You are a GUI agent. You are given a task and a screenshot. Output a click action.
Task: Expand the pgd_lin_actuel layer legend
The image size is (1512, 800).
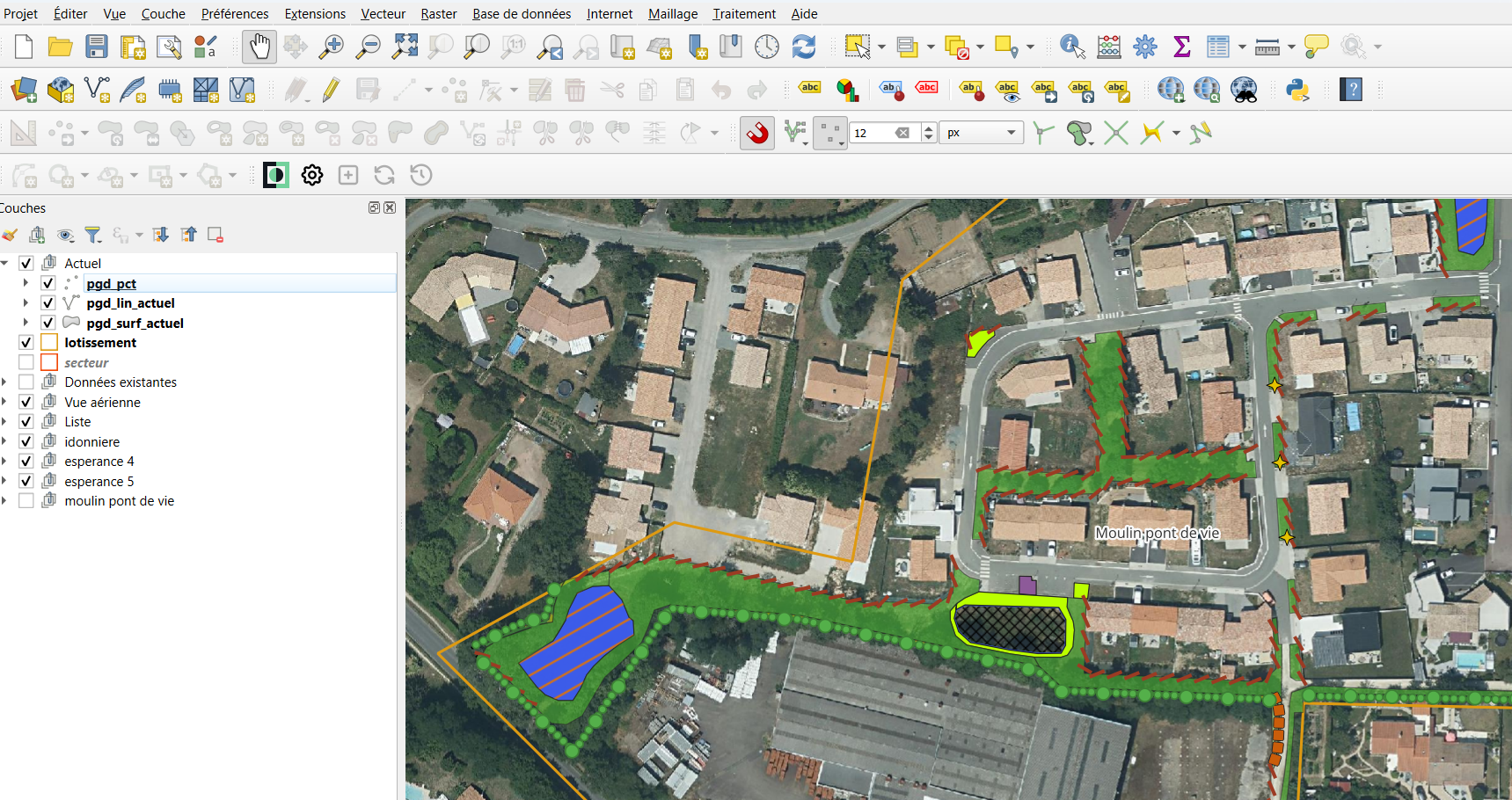point(26,302)
